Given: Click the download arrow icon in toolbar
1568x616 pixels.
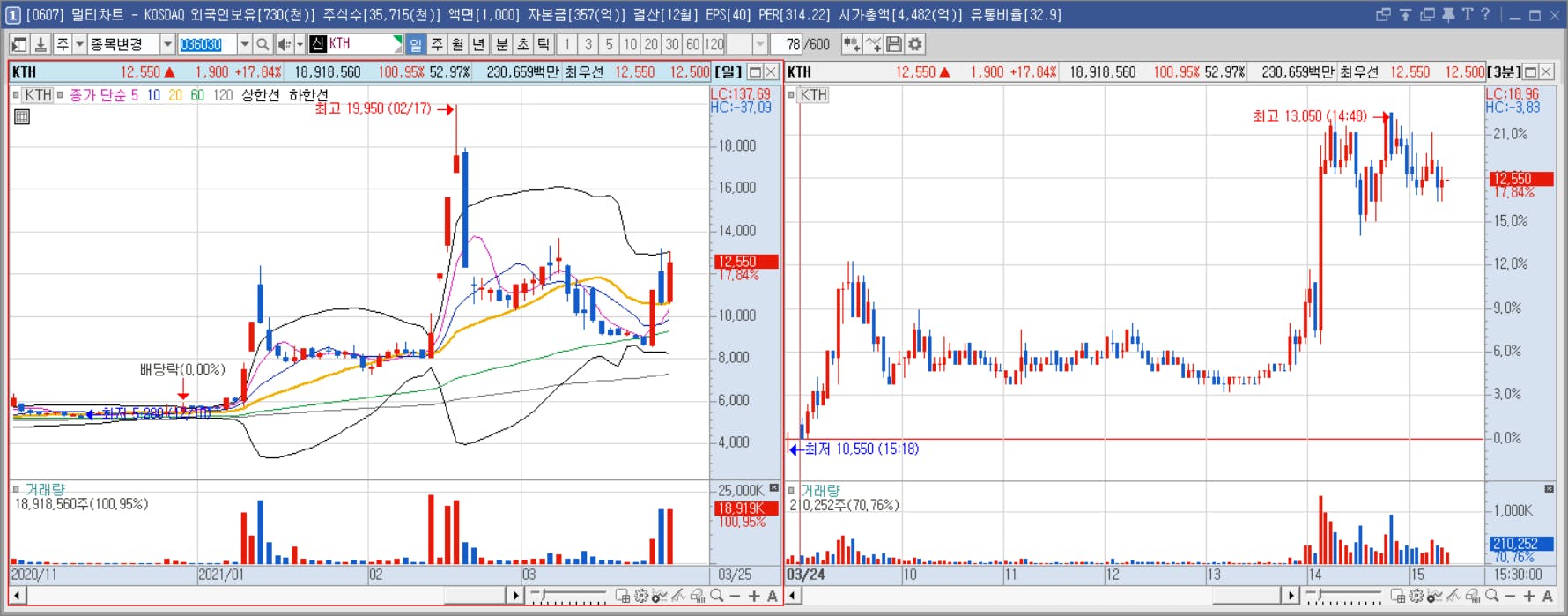Looking at the screenshot, I should (41, 44).
